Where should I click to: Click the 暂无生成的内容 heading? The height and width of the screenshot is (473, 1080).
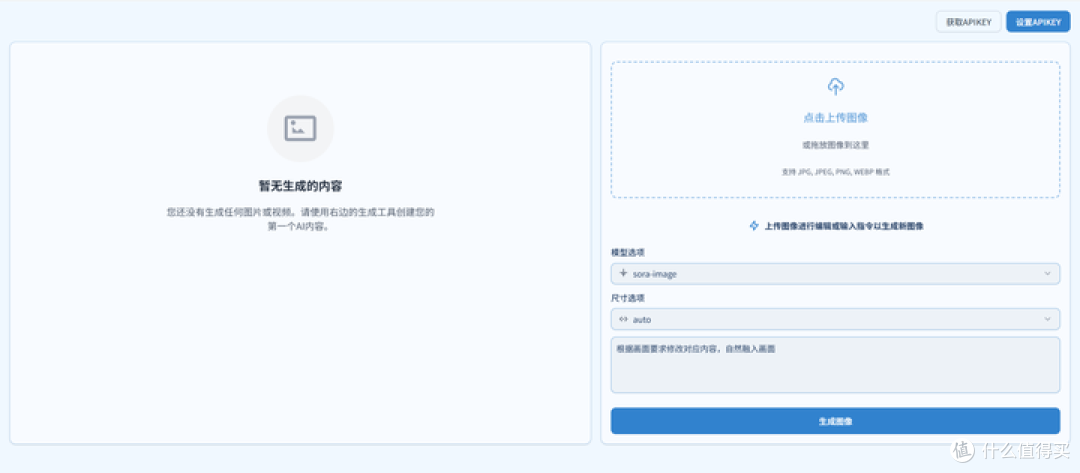click(300, 186)
